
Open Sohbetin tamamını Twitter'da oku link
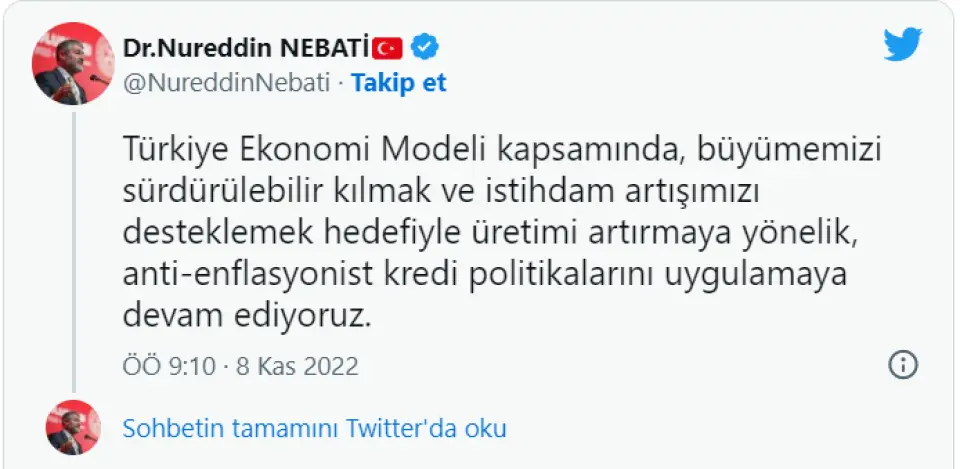pyautogui.click(x=314, y=429)
